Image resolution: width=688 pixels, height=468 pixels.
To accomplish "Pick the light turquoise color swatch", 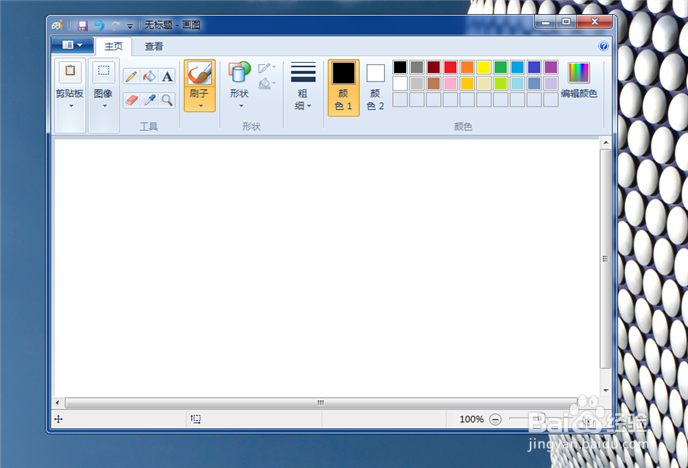I will [x=517, y=83].
